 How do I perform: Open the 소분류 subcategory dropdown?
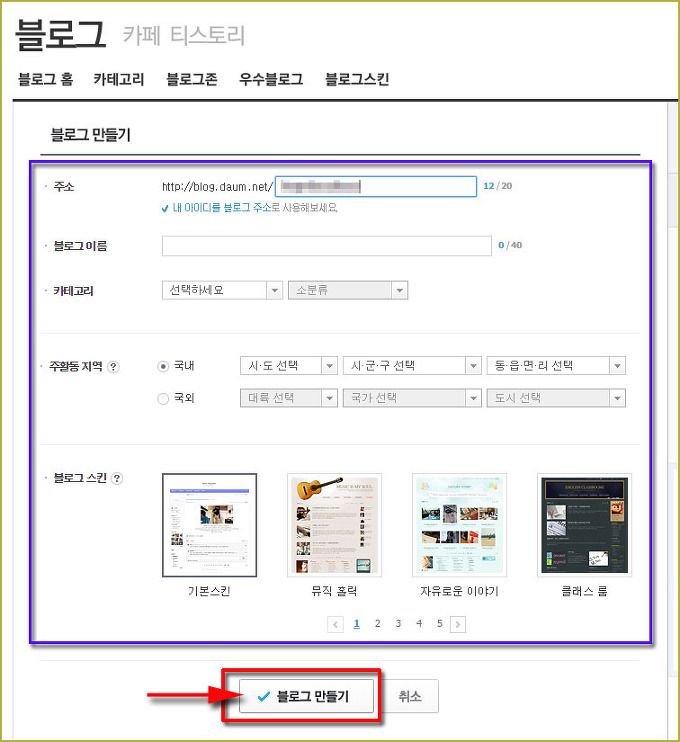348,290
